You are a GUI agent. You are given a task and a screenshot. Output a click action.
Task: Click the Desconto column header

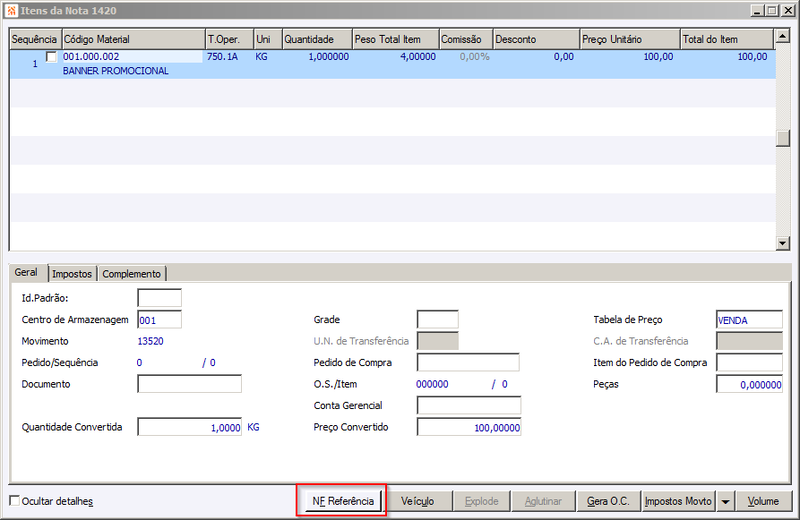[x=537, y=39]
